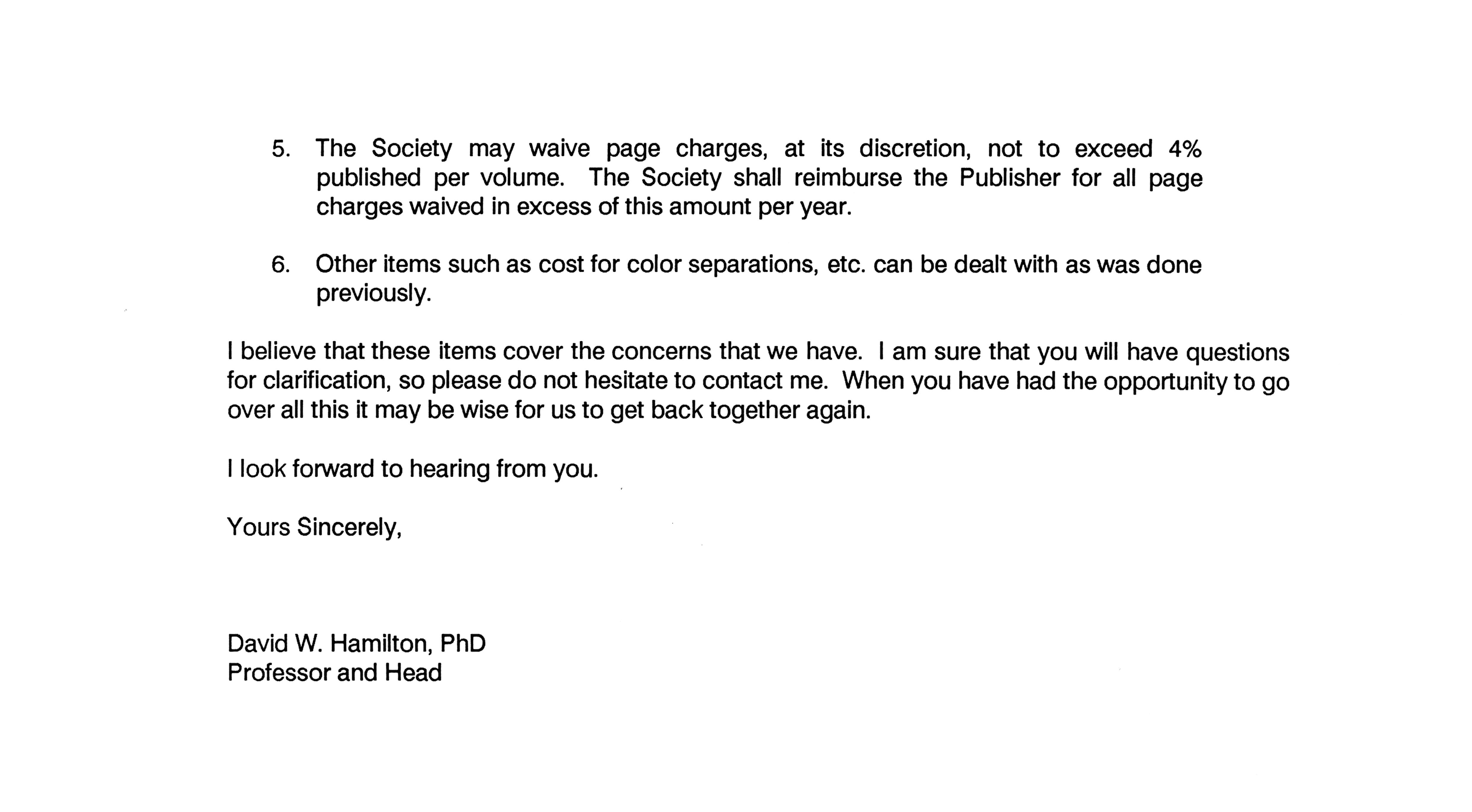Viewport: 1472px width, 812px height.
Task: Click the phrase "get back together again"
Action: point(740,411)
